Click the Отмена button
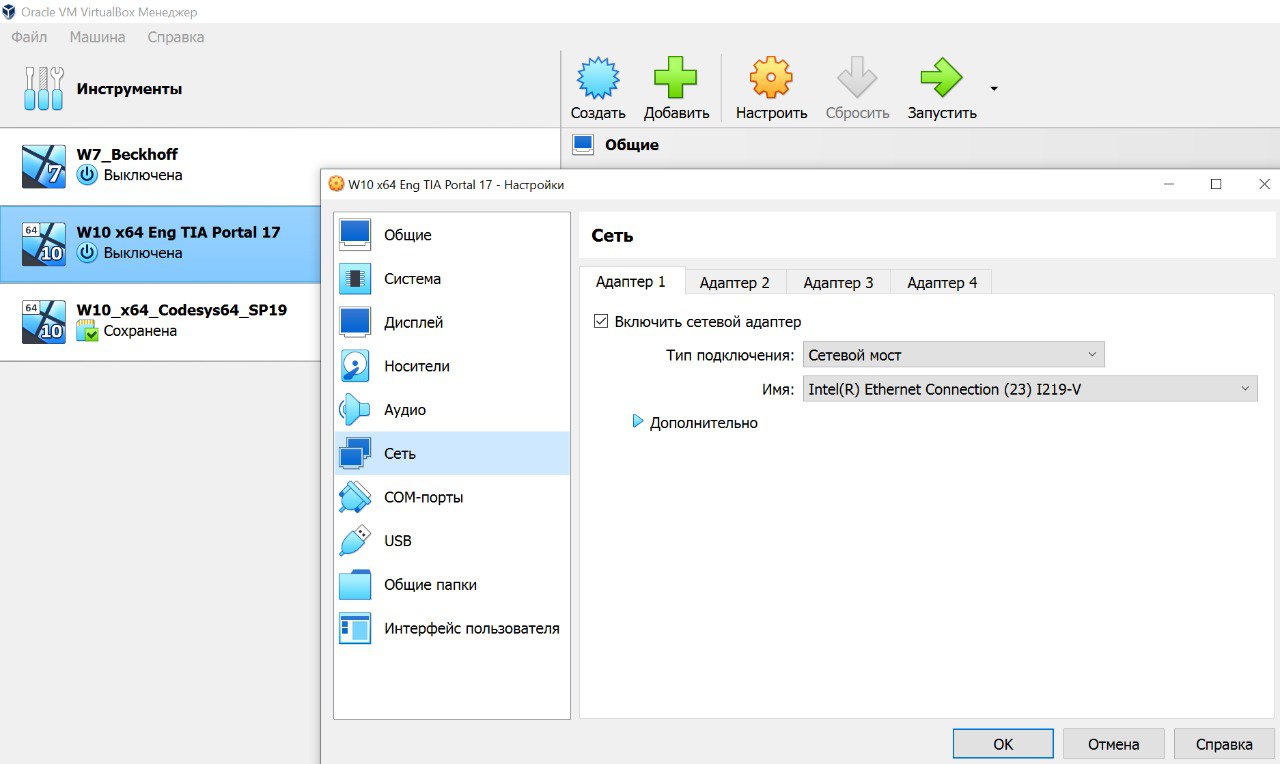 tap(1114, 744)
